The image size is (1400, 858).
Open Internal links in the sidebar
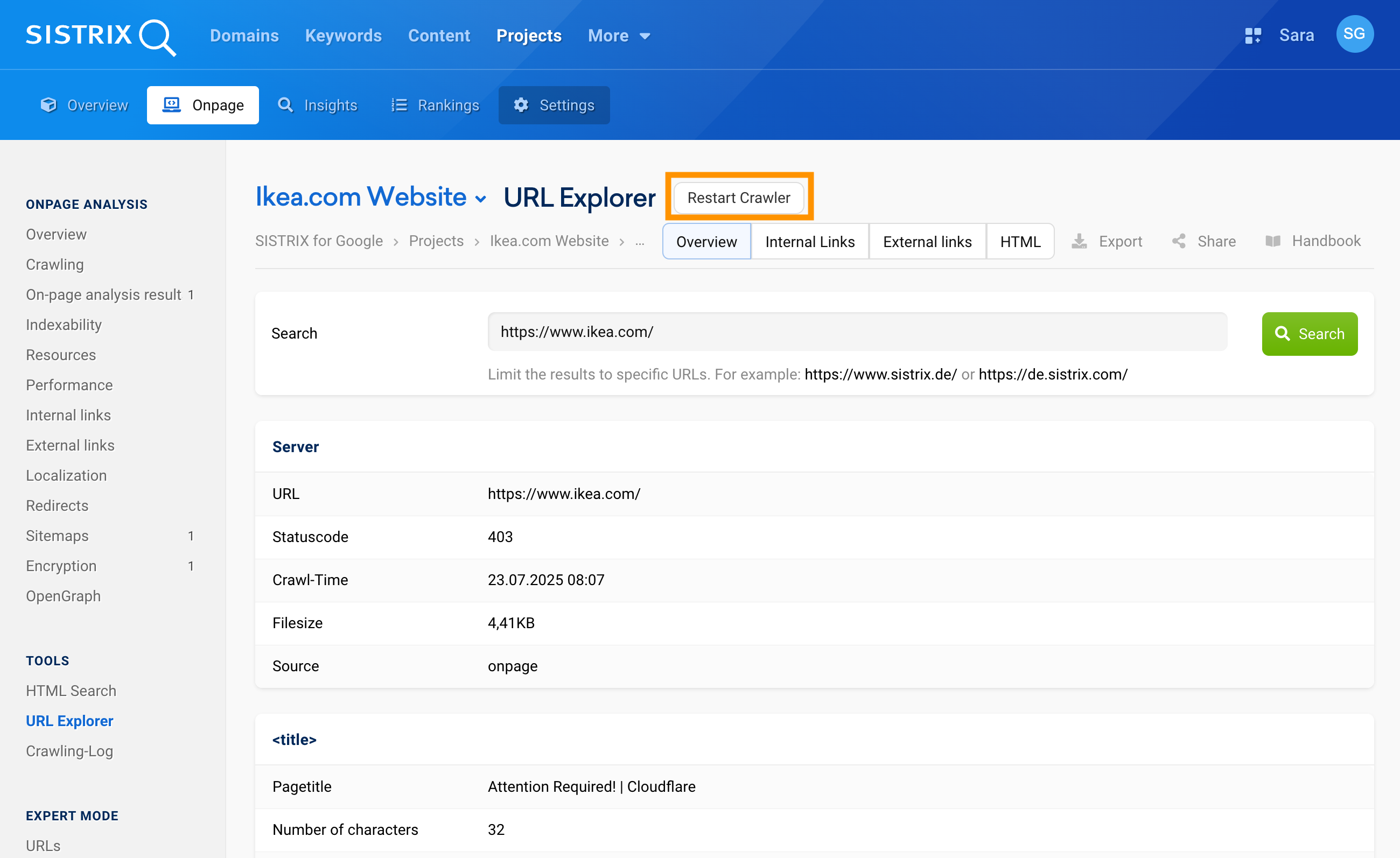point(68,415)
